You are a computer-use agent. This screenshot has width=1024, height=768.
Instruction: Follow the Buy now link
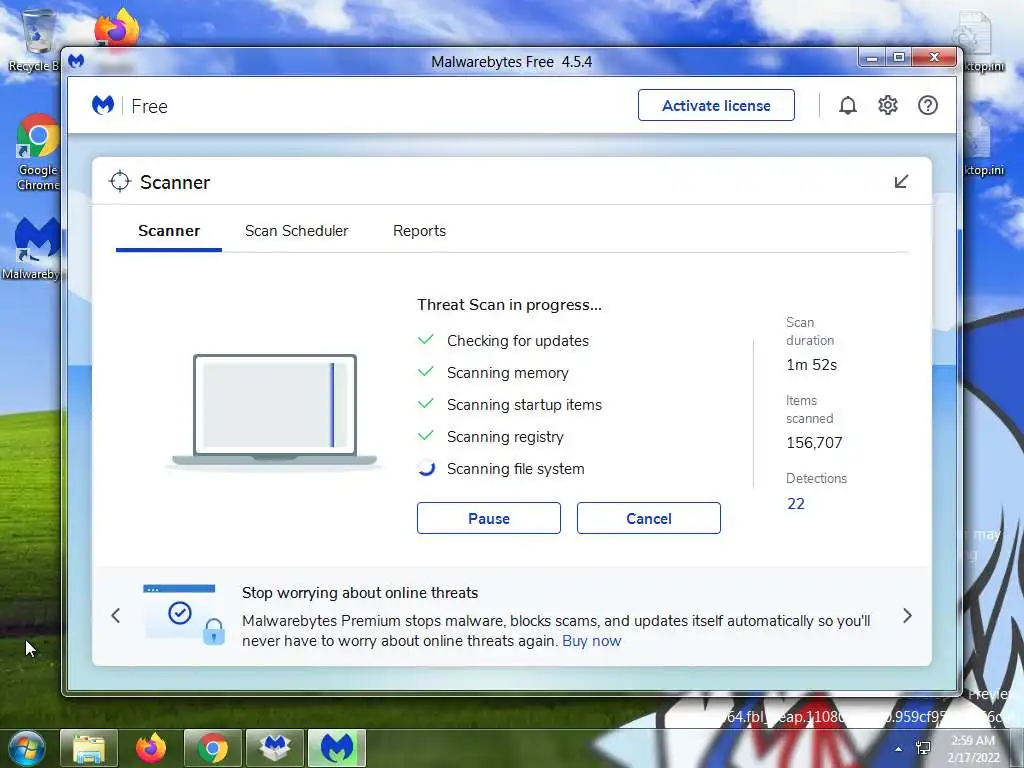(591, 641)
